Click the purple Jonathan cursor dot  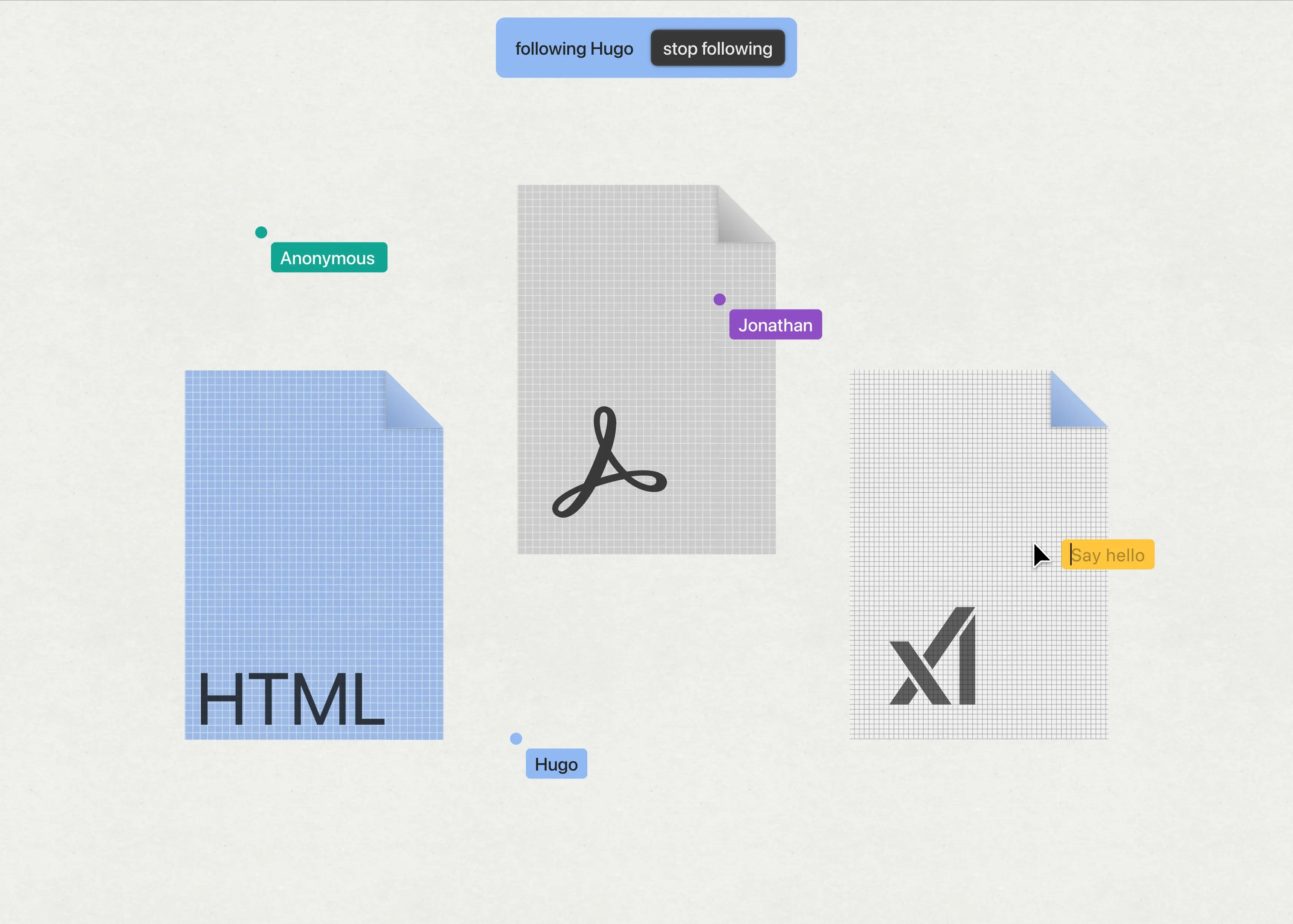(x=720, y=299)
